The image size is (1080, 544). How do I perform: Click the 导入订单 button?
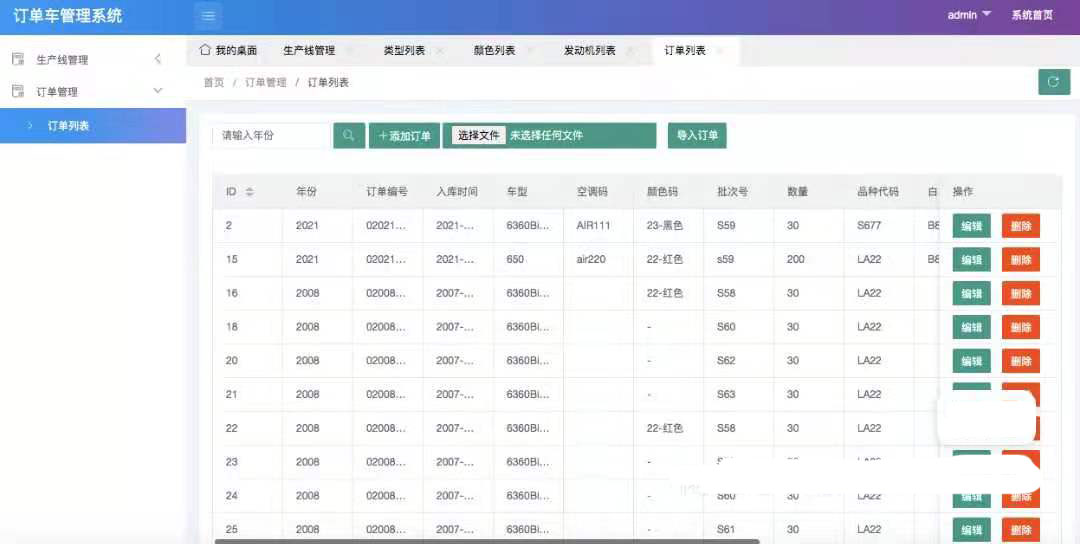tap(697, 136)
